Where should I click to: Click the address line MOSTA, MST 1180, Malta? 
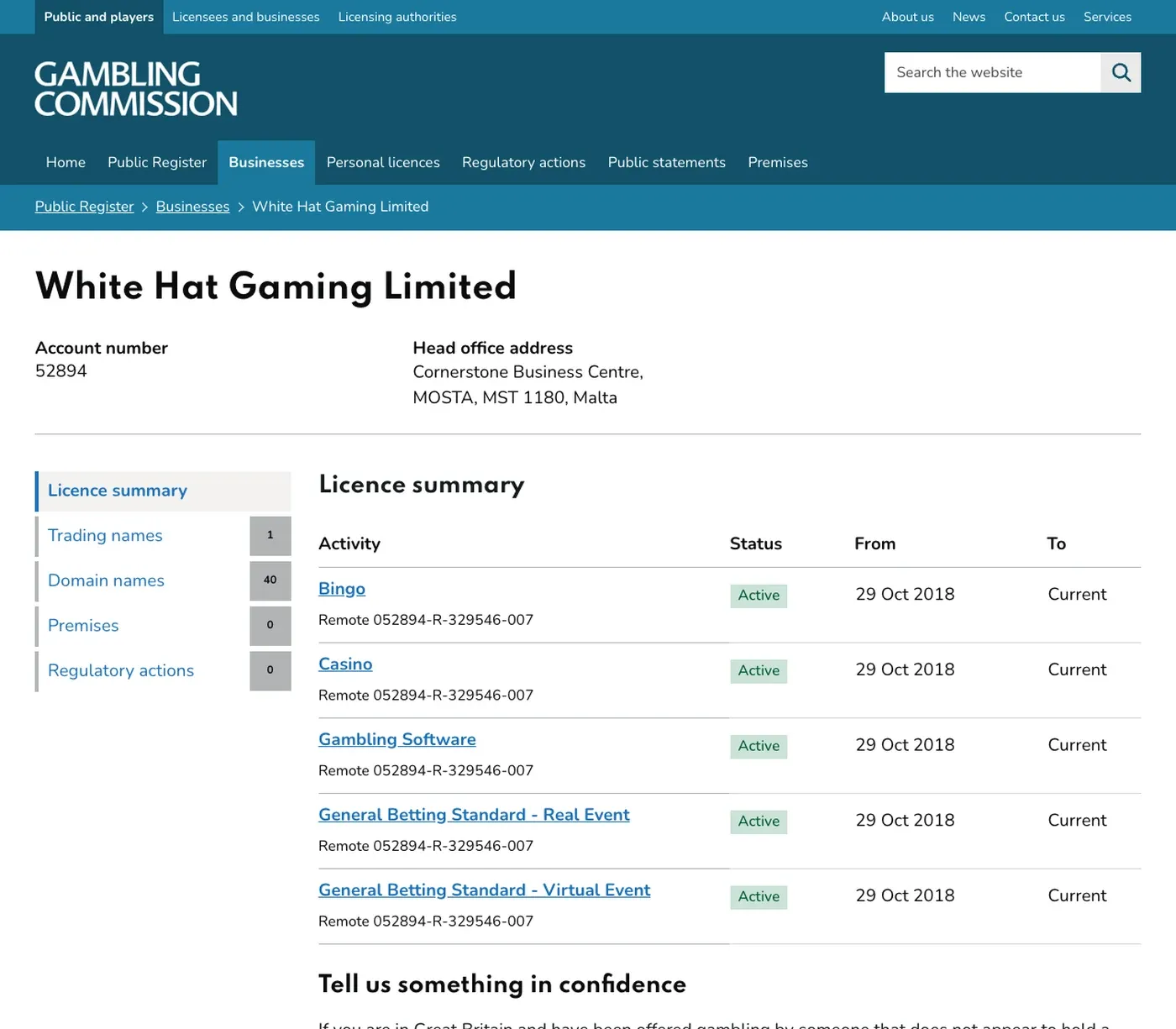click(515, 398)
